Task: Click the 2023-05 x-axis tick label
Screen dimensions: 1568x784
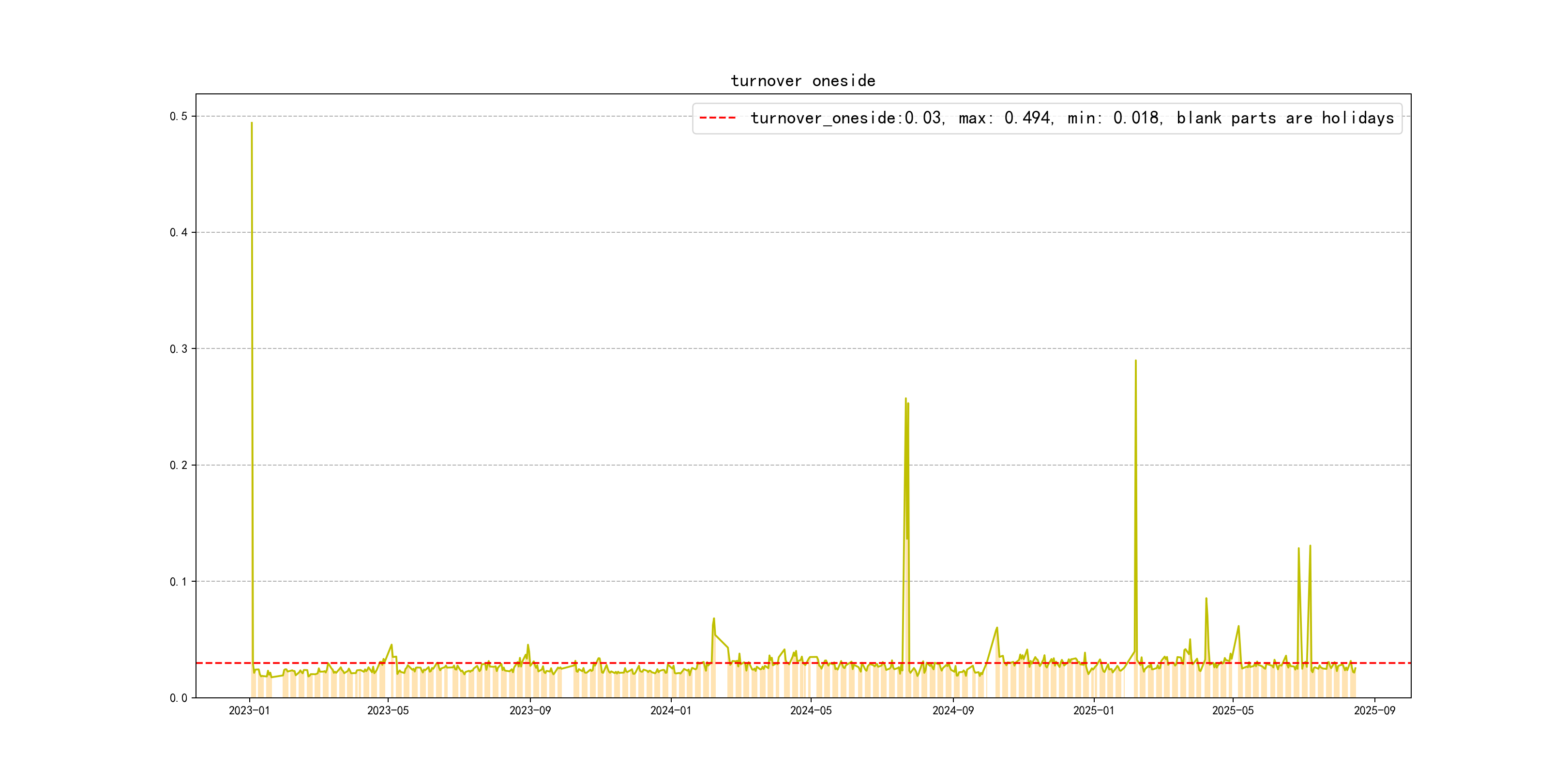Action: pos(388,710)
